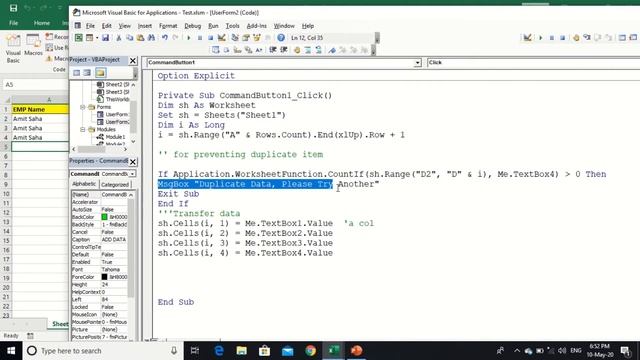Viewport: 640px width, 360px height.
Task: Open File Explorer from the taskbar
Action: (242, 351)
